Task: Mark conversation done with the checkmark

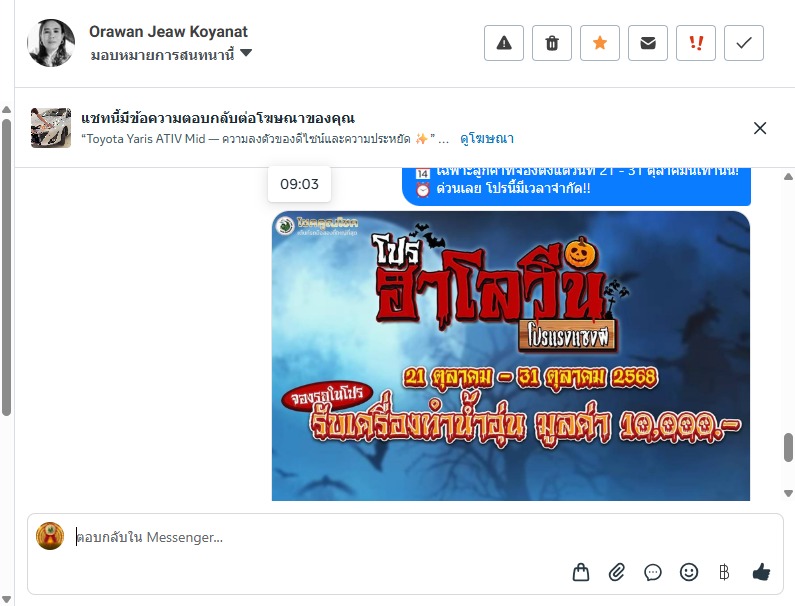Action: pyautogui.click(x=744, y=43)
